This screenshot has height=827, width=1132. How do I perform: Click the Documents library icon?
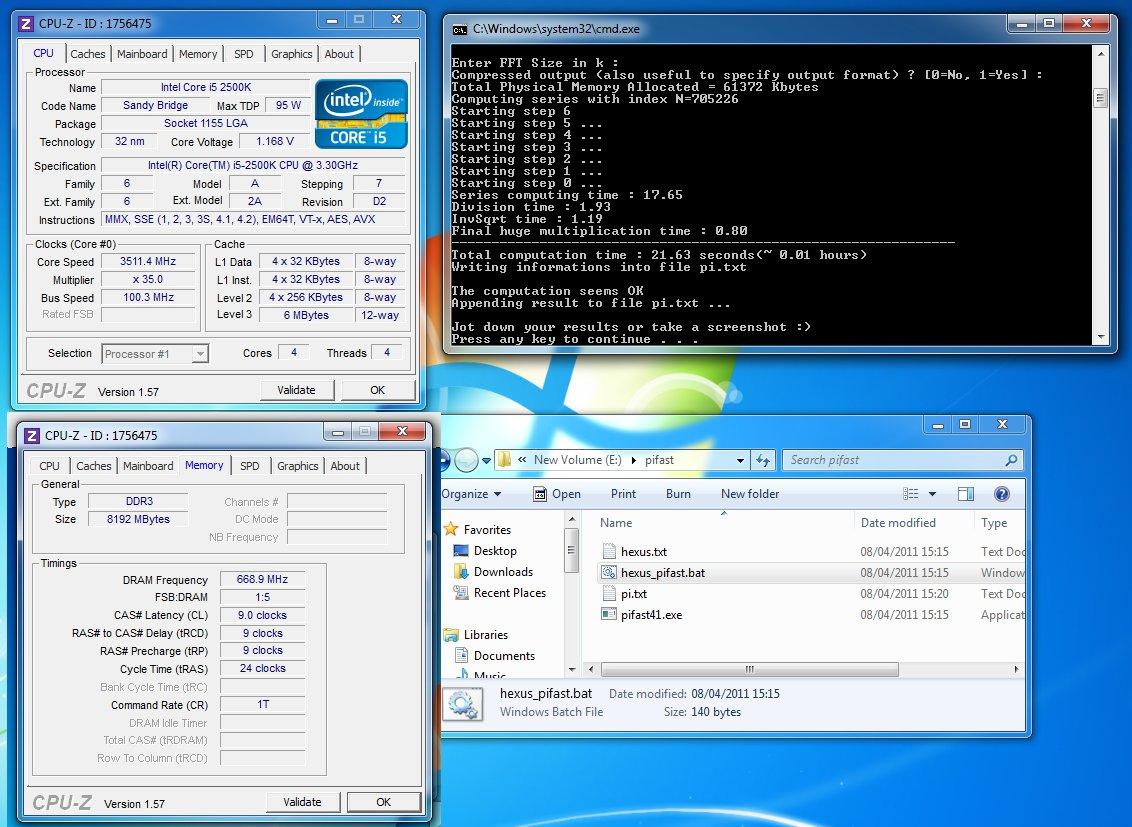461,656
